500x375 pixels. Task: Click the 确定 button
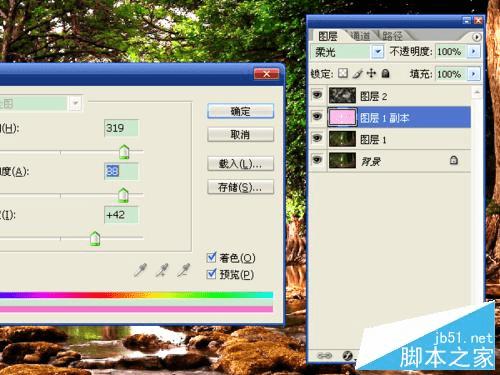(240, 111)
